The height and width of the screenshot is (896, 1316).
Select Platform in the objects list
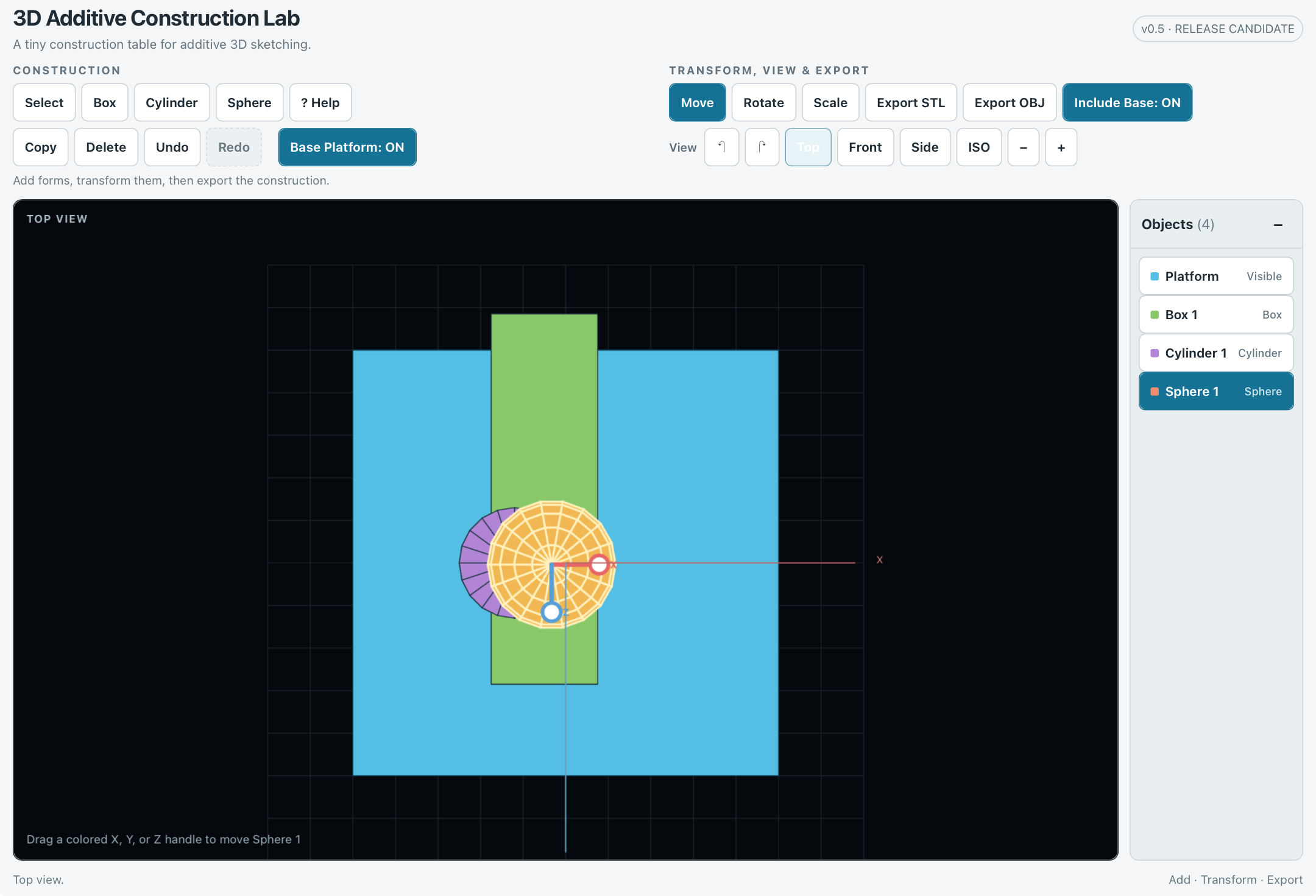pos(1215,276)
